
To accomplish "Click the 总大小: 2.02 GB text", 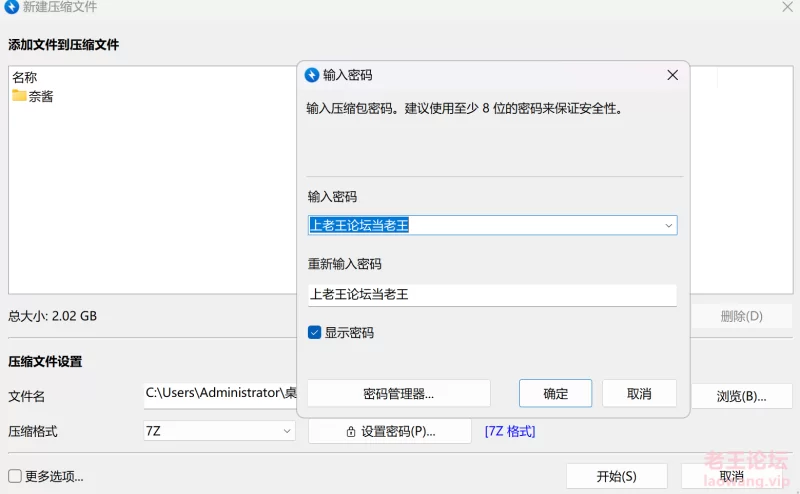I will tap(53, 316).
